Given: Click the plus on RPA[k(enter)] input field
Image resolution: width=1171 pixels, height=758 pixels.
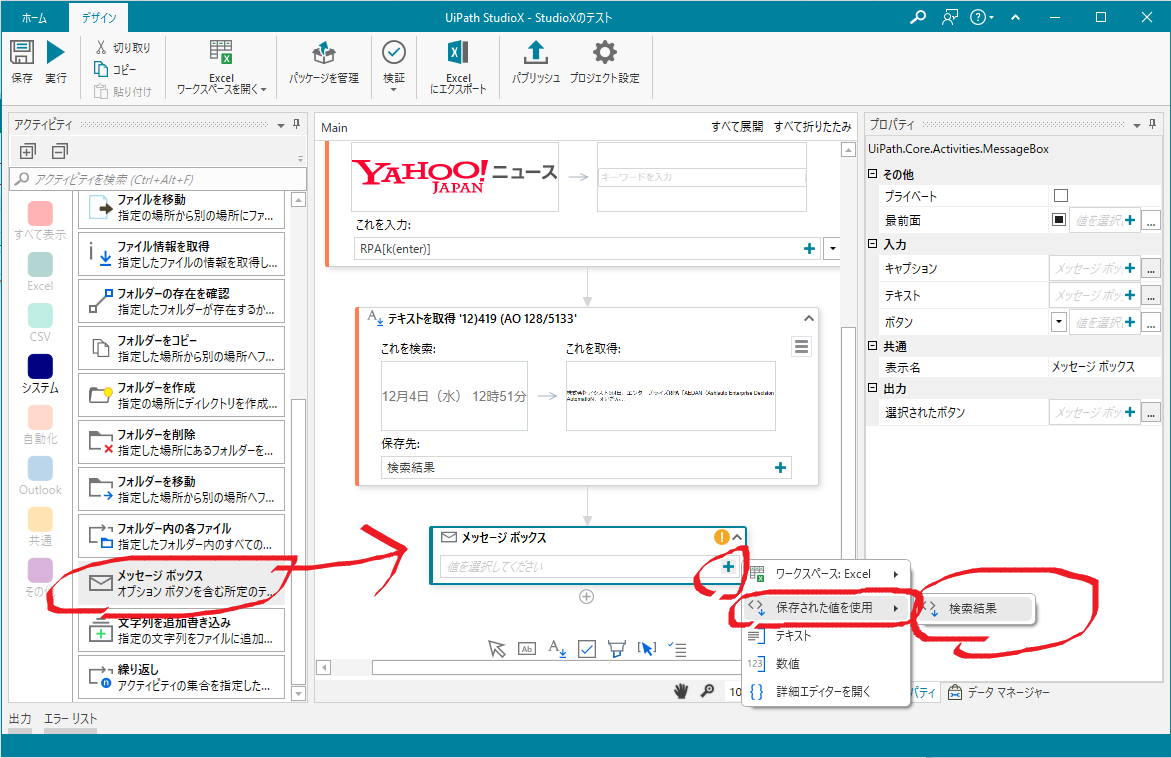Looking at the screenshot, I should (x=809, y=249).
